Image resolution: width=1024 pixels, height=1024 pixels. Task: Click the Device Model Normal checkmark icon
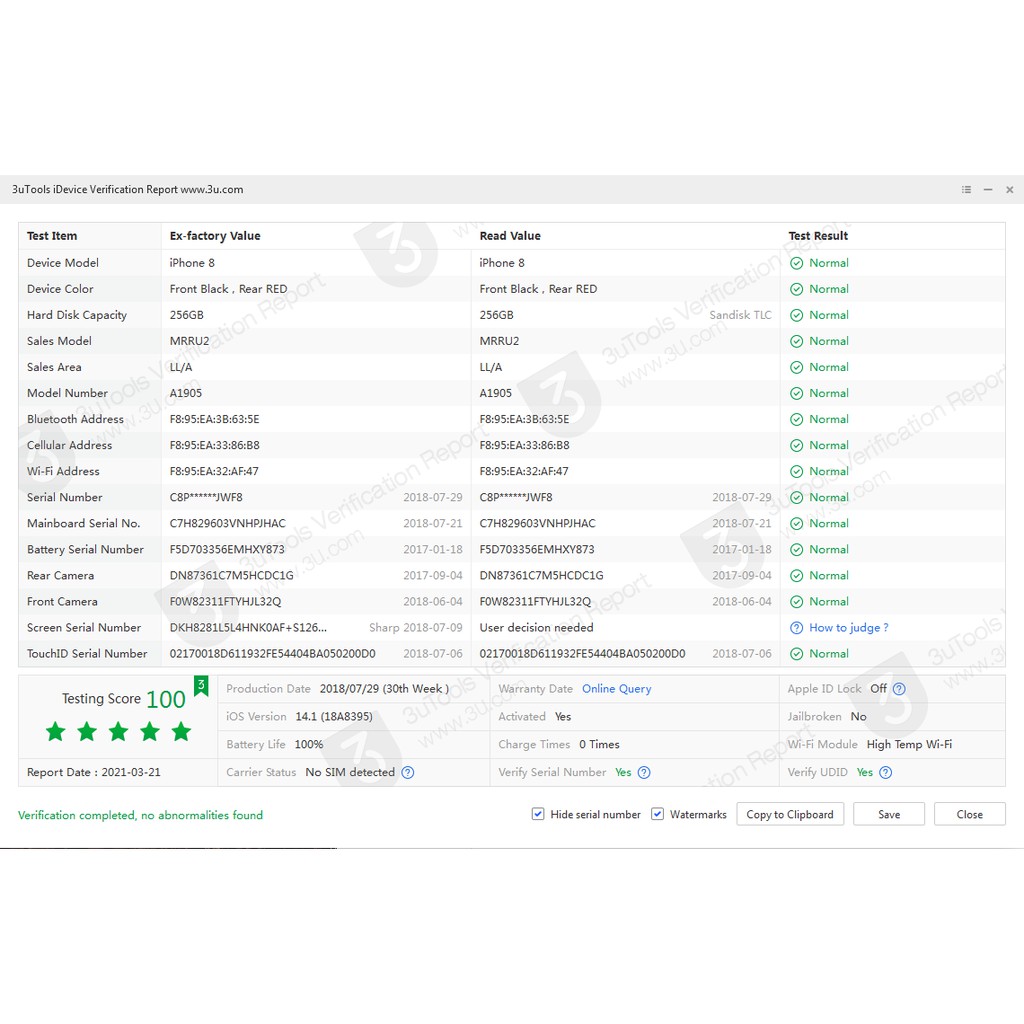point(797,263)
